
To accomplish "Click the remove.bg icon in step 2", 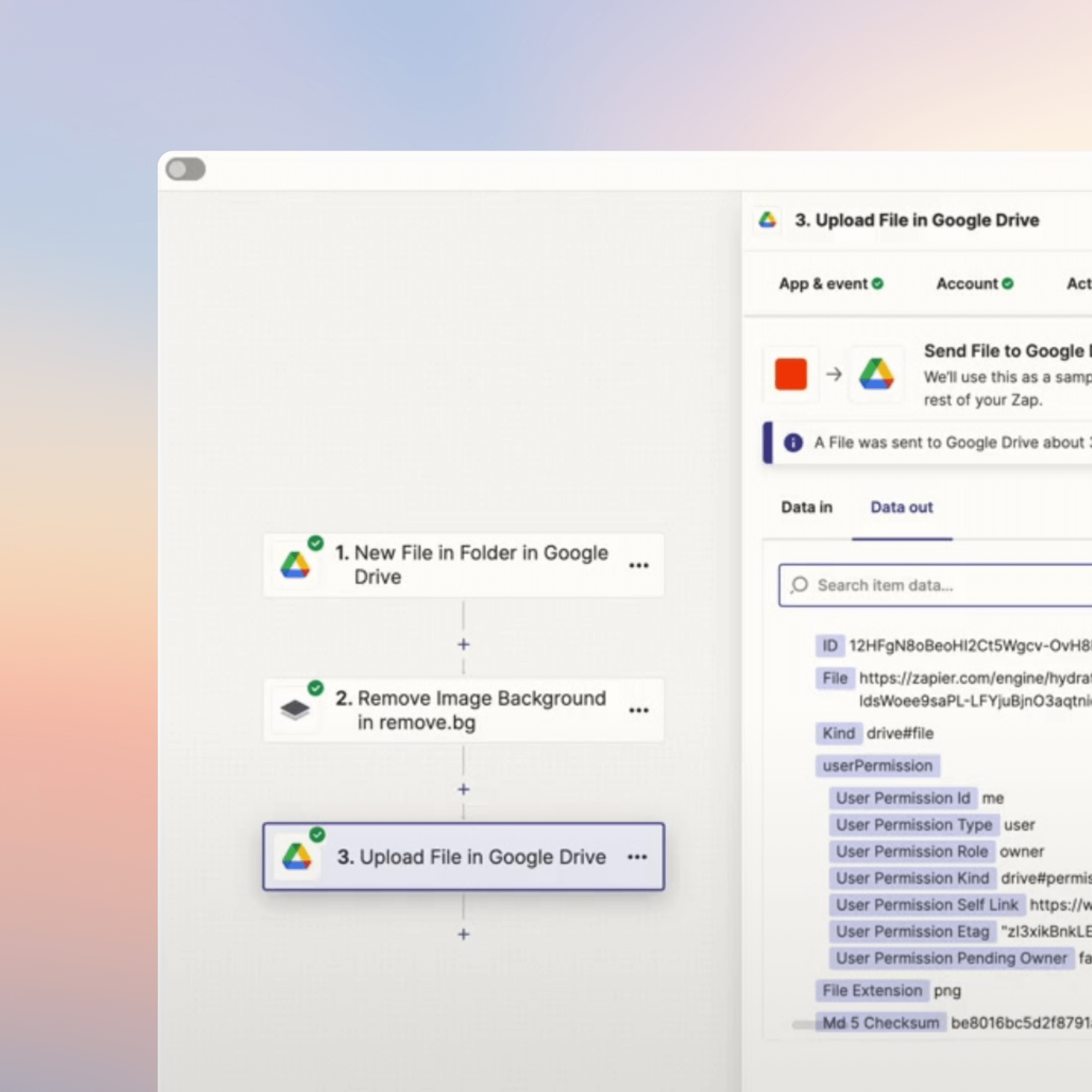I will point(295,709).
